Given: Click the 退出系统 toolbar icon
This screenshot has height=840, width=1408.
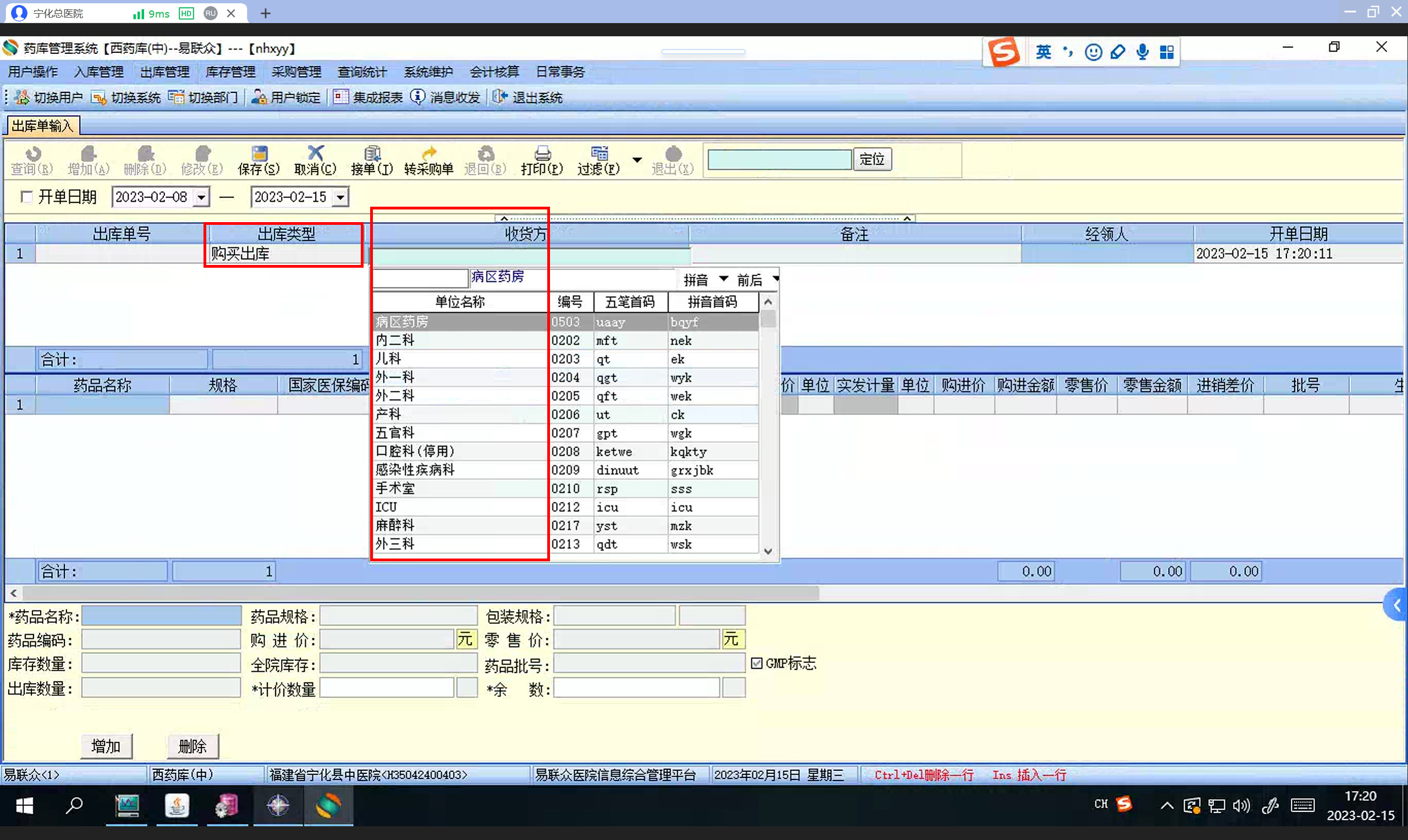Looking at the screenshot, I should click(499, 97).
